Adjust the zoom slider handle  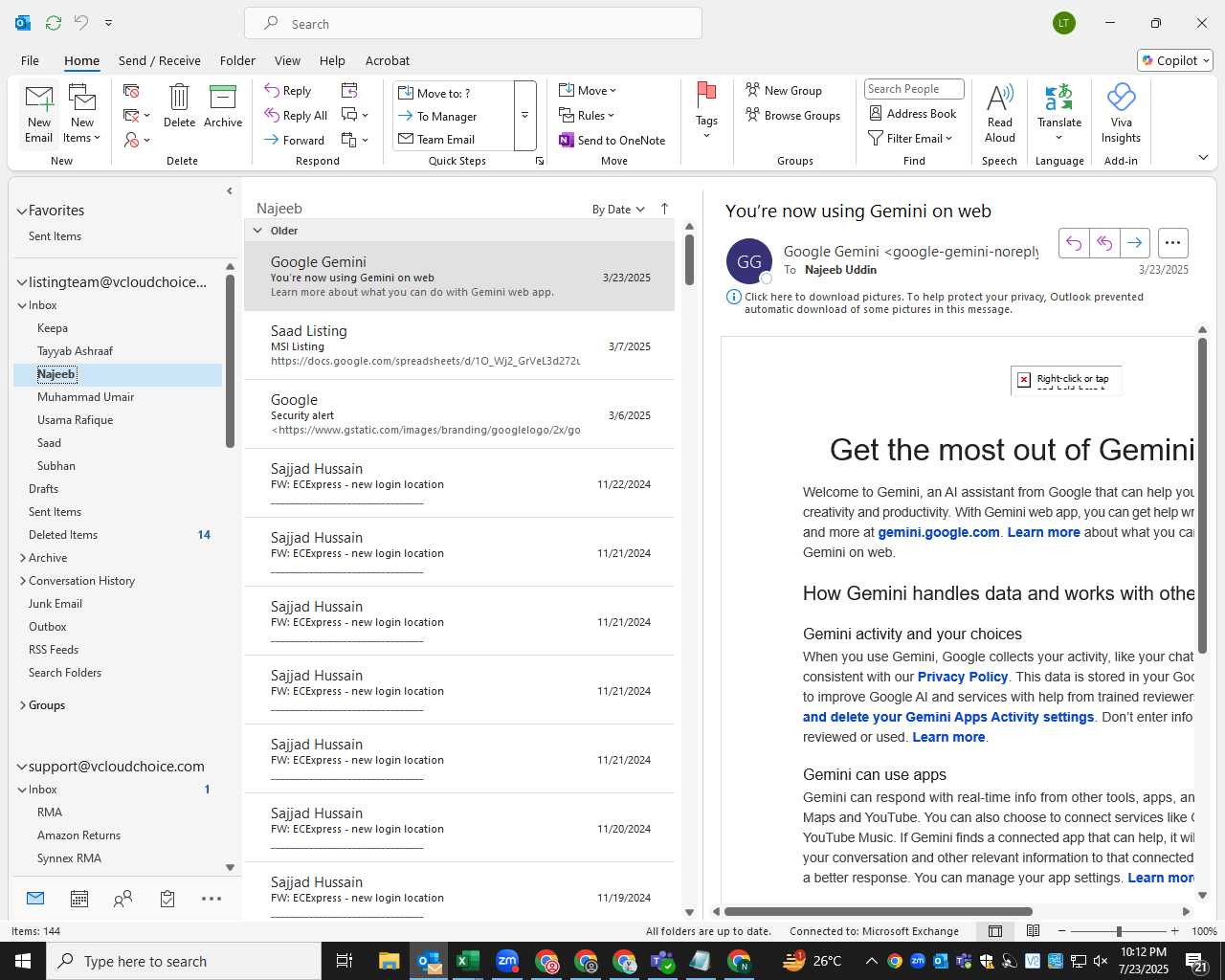tap(1119, 931)
